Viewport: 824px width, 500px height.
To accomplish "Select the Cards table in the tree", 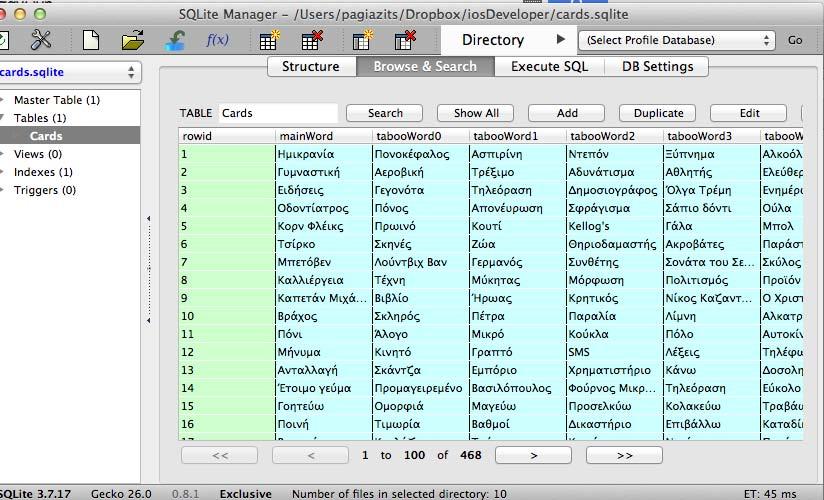I will [x=46, y=136].
